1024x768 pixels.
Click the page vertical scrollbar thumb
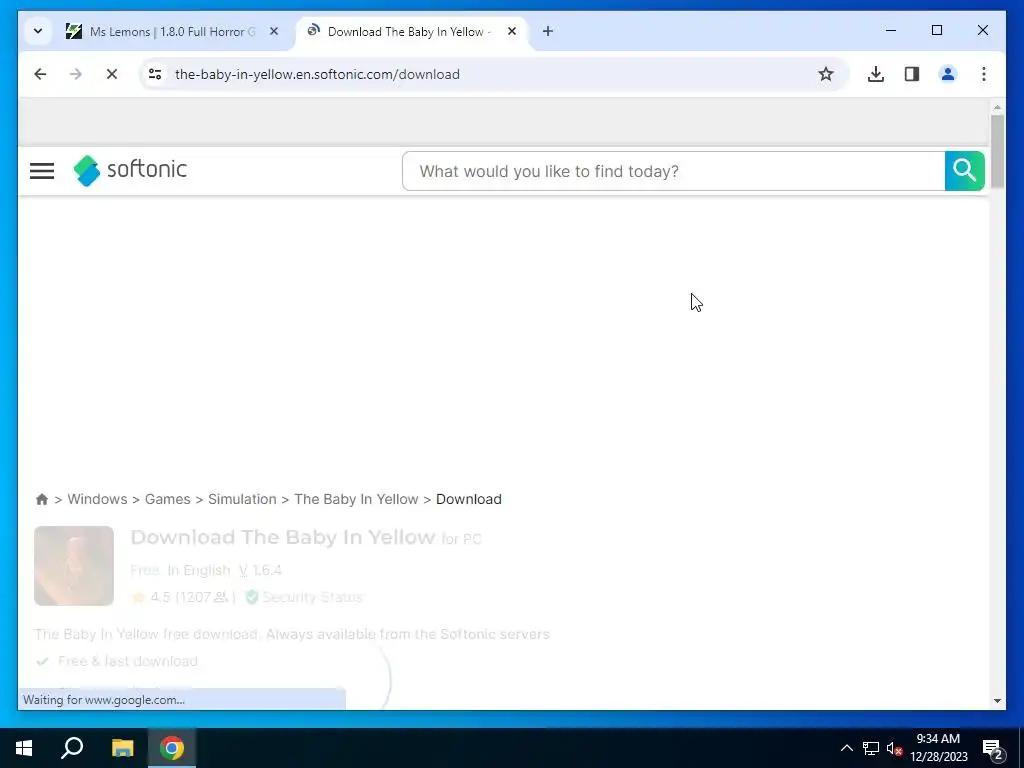point(997,152)
